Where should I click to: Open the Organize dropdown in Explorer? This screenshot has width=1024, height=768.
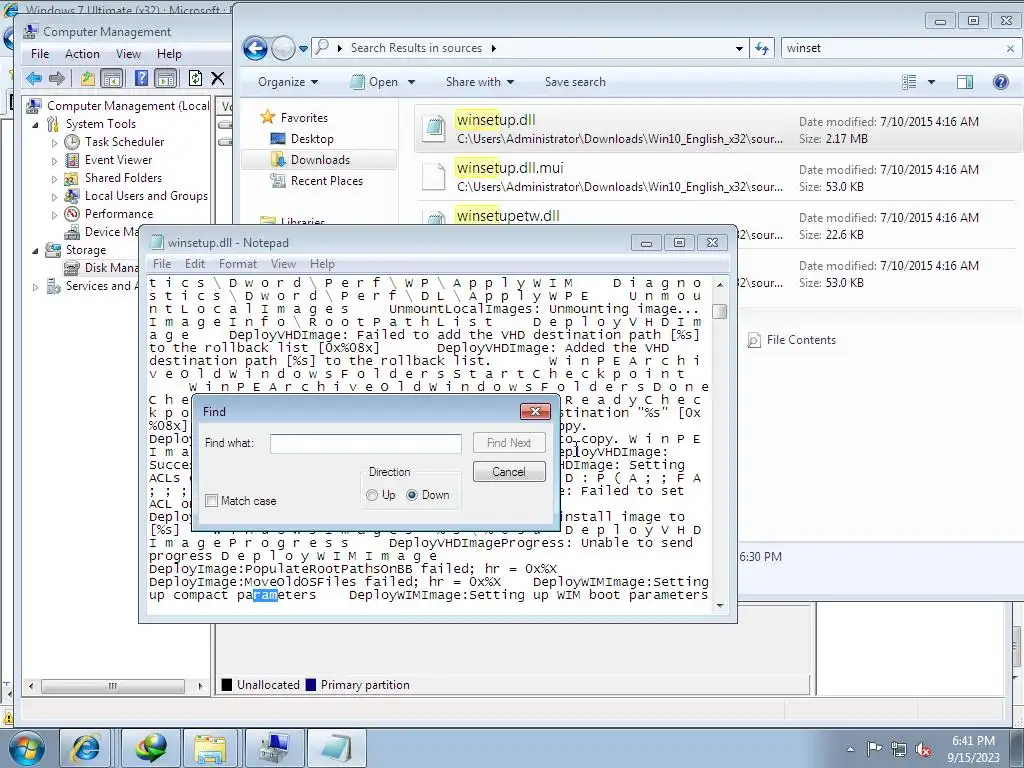pyautogui.click(x=288, y=82)
